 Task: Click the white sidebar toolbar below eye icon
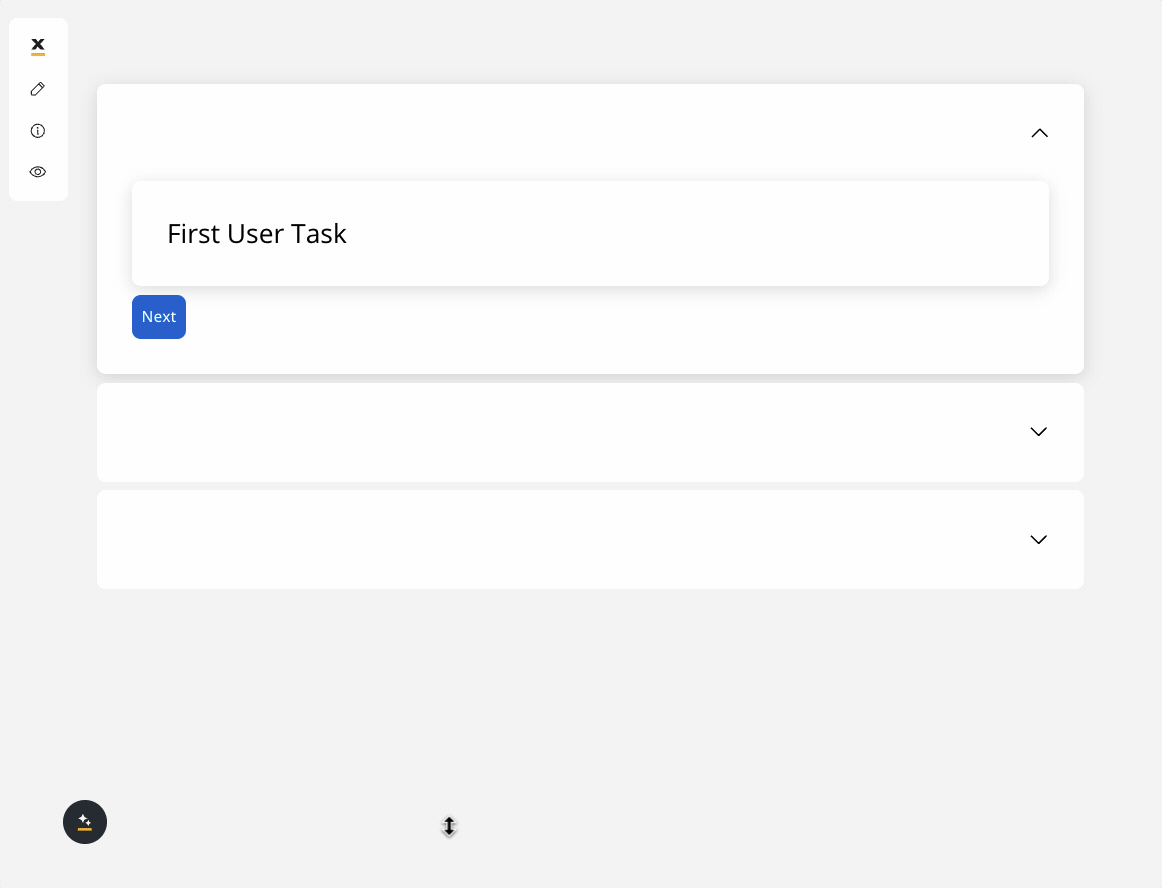click(x=38, y=190)
